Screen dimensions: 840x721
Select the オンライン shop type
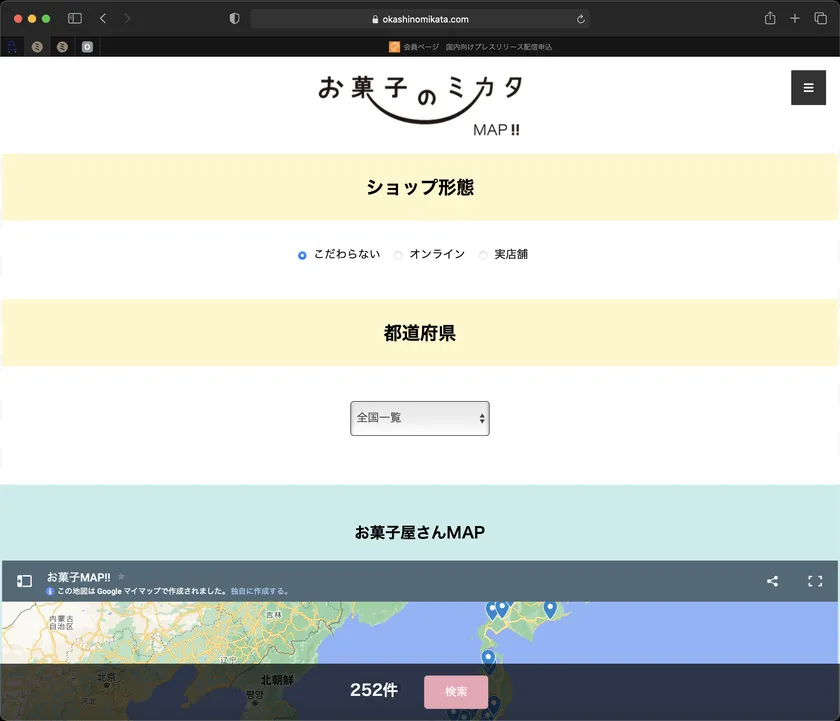point(398,255)
